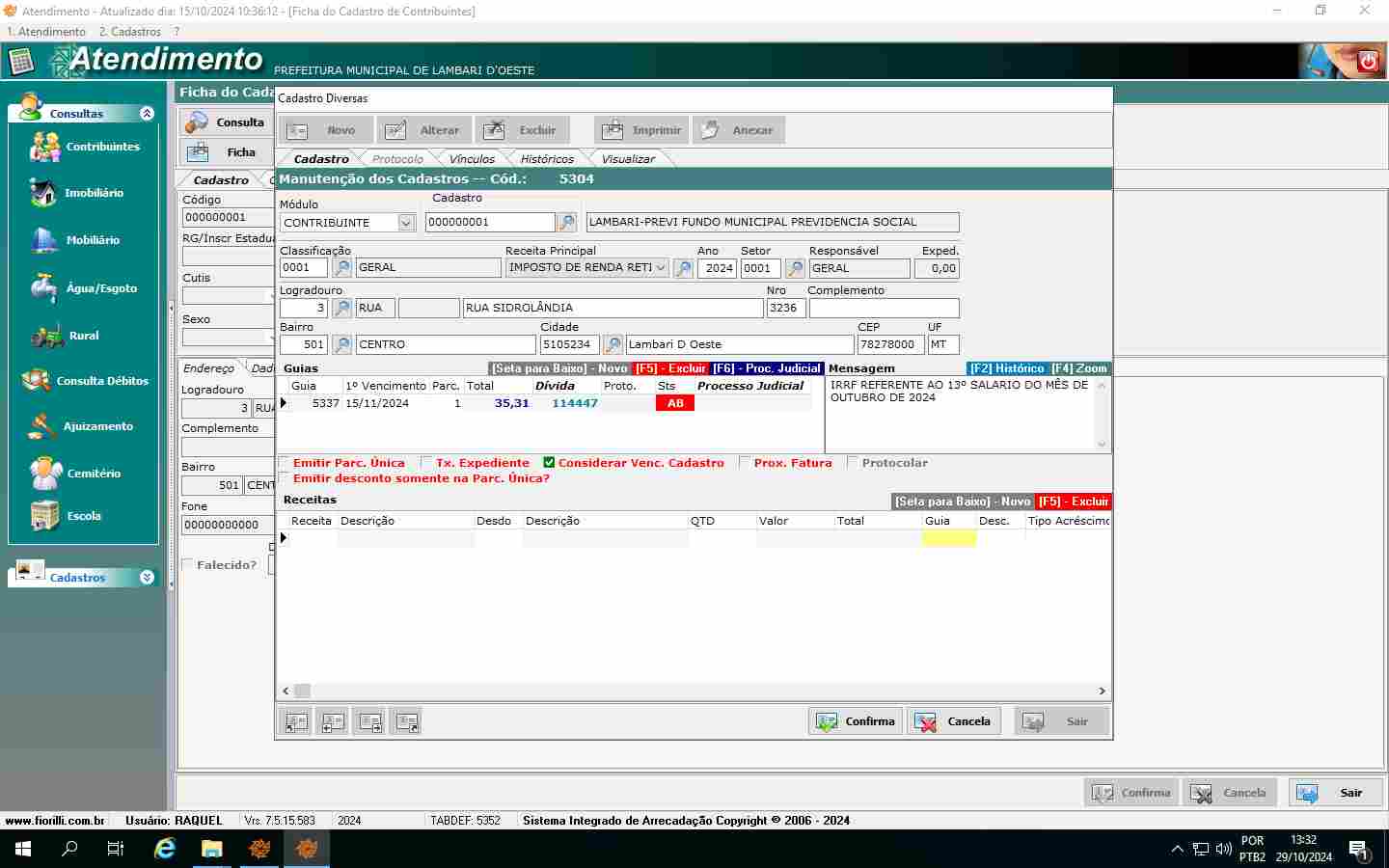Tick the Prox. Fatura checkbox

click(745, 463)
